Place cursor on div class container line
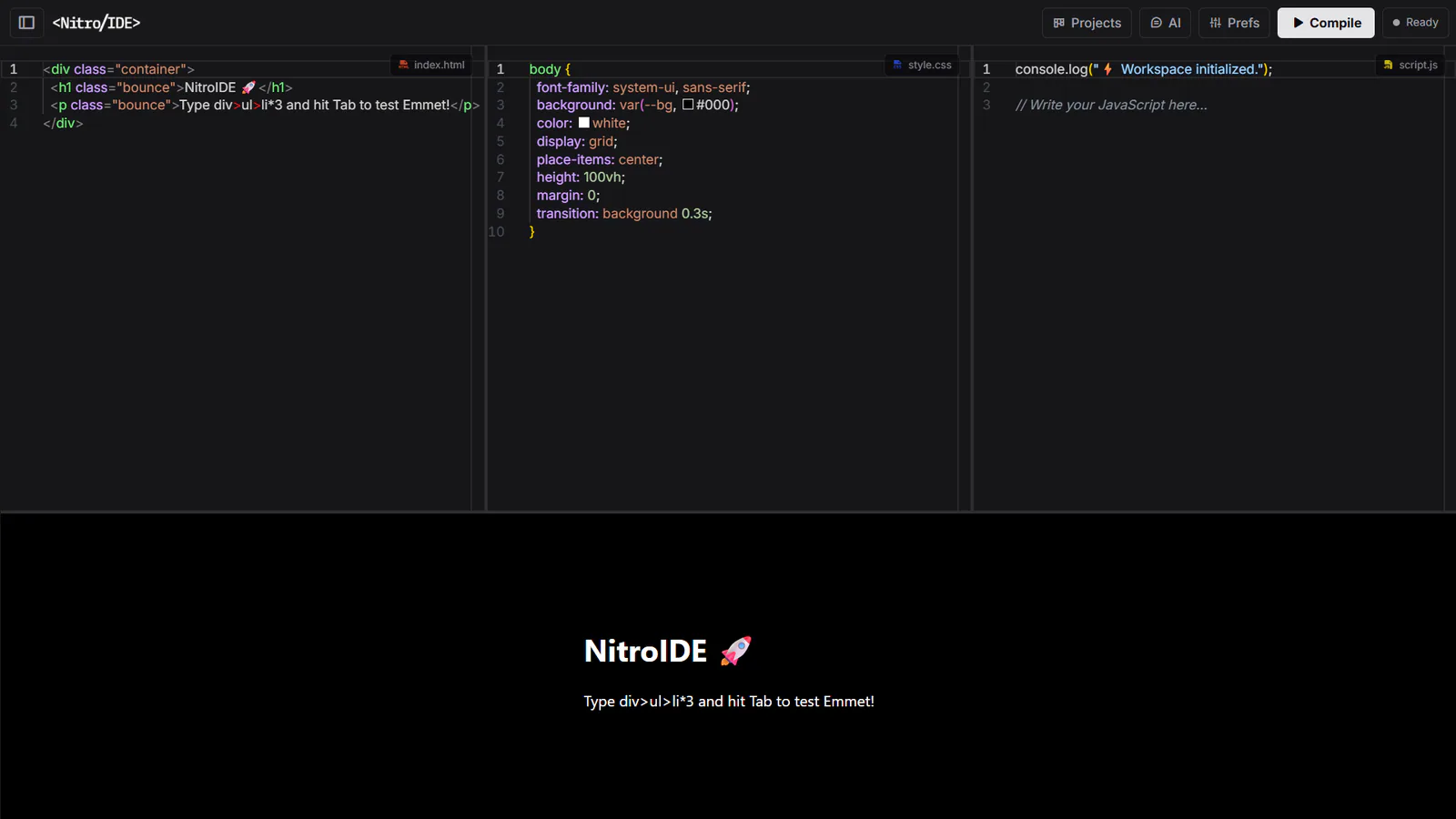1456x819 pixels. point(118,69)
